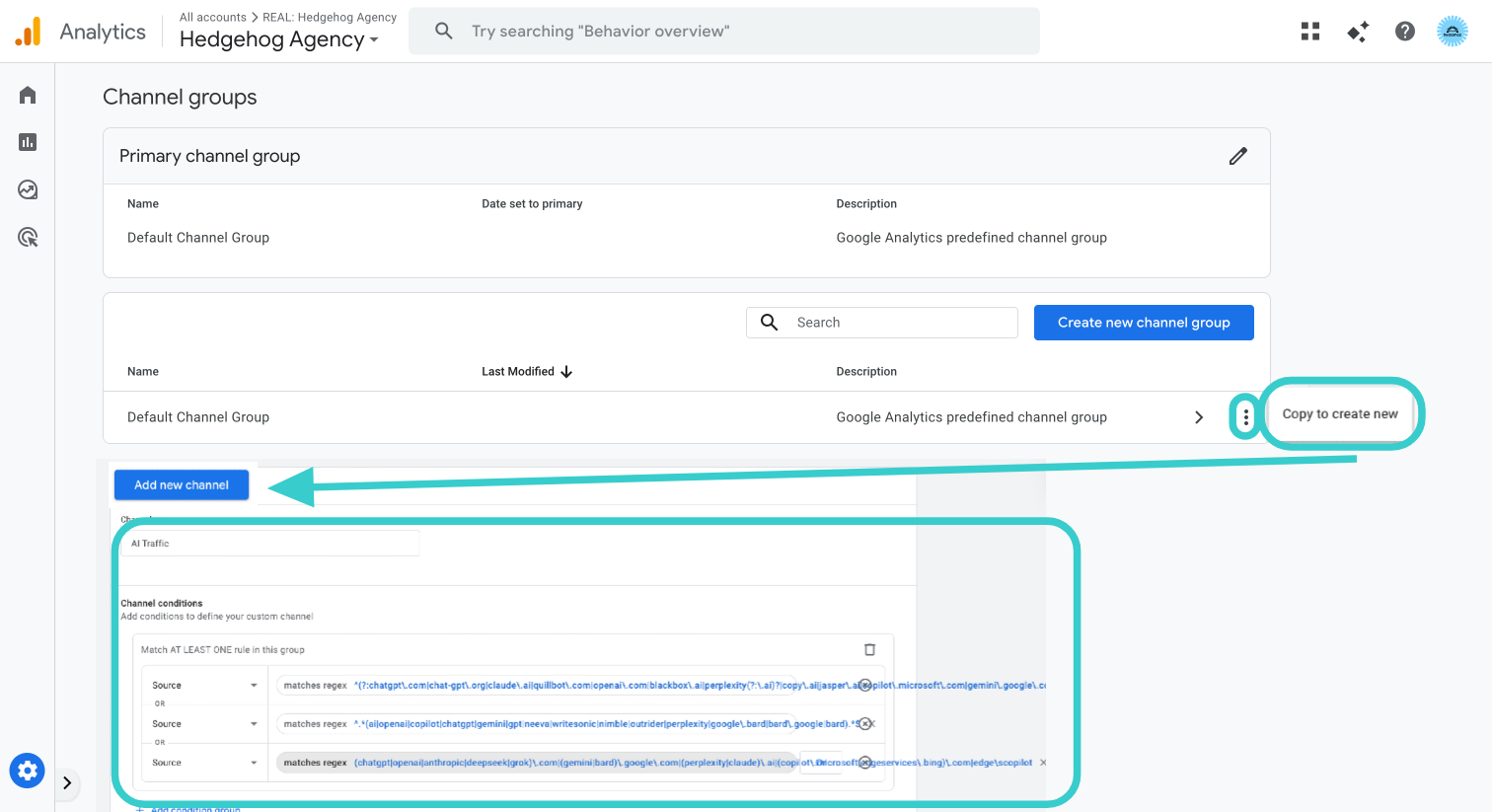Choose Copy to create new

tap(1340, 414)
